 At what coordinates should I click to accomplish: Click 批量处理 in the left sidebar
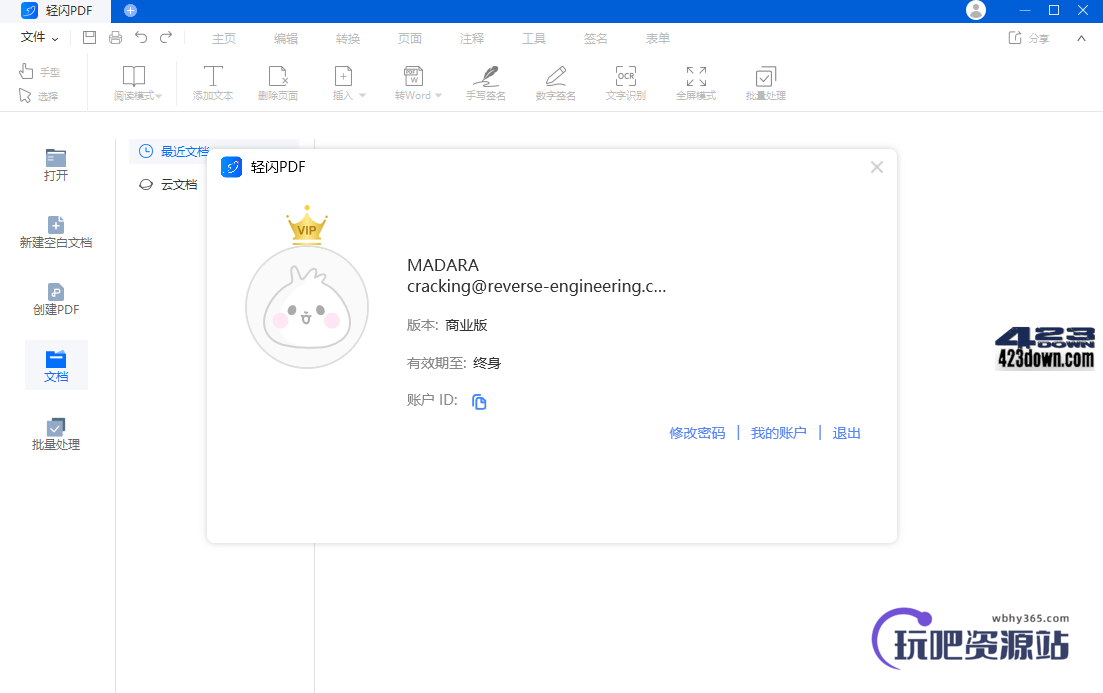point(56,434)
